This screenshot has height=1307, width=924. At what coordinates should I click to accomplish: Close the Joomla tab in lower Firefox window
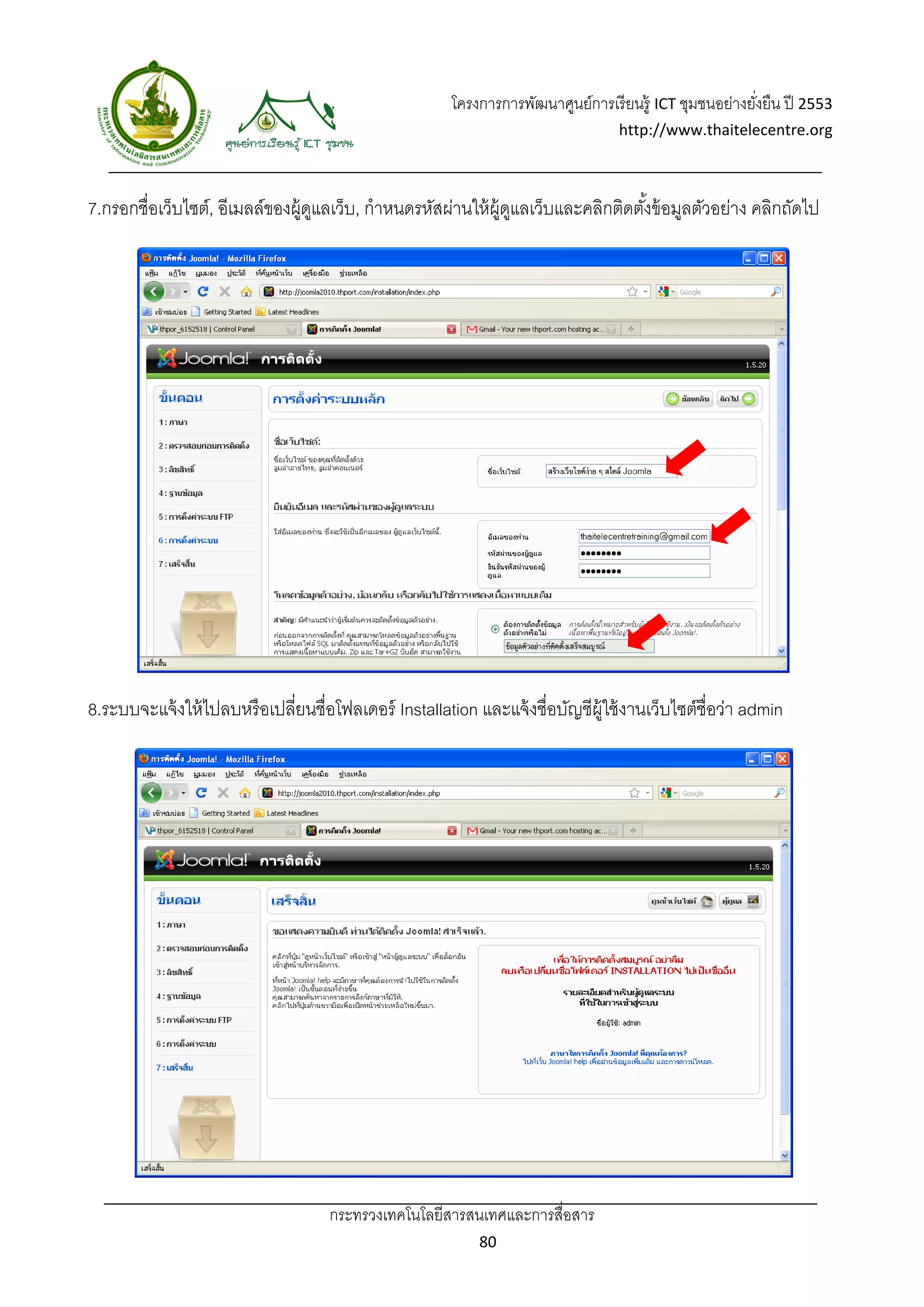click(x=452, y=831)
